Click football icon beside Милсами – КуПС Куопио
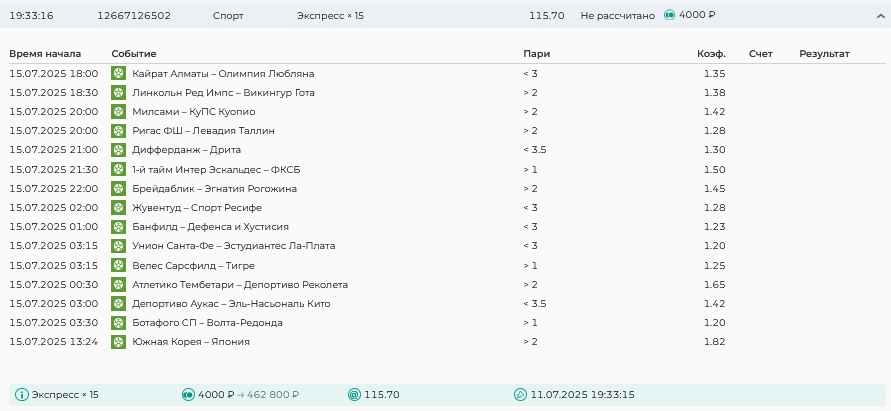This screenshot has height=411, width=891. coord(119,112)
